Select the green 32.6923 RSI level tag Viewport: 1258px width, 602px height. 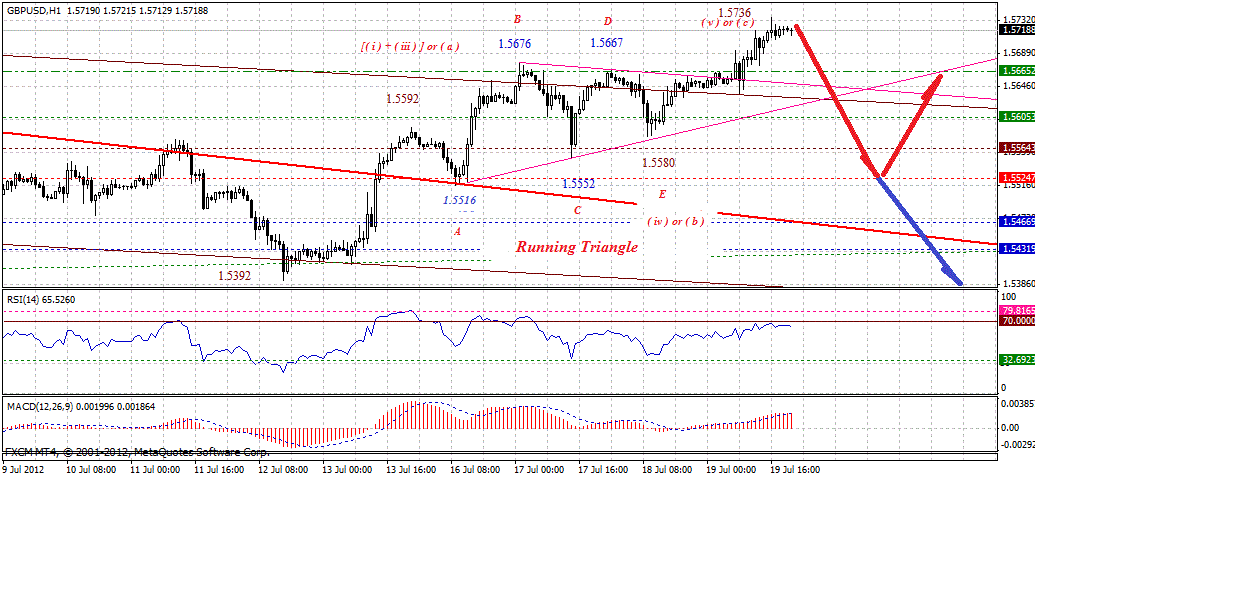[x=1018, y=360]
